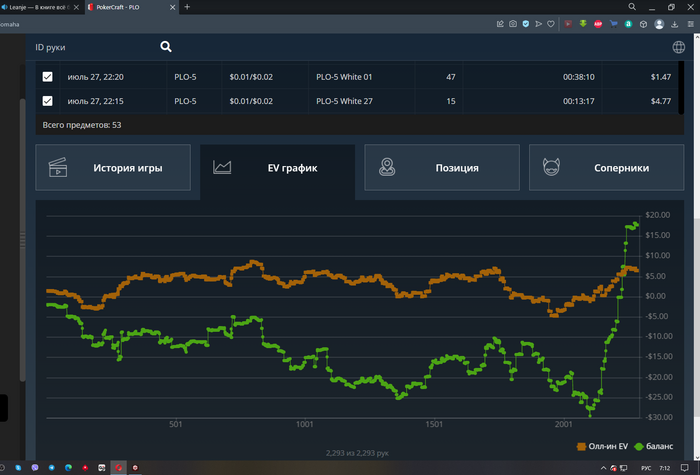This screenshot has width=700, height=475.
Task: Click the 00:38:10 duration cell
Action: coord(578,77)
